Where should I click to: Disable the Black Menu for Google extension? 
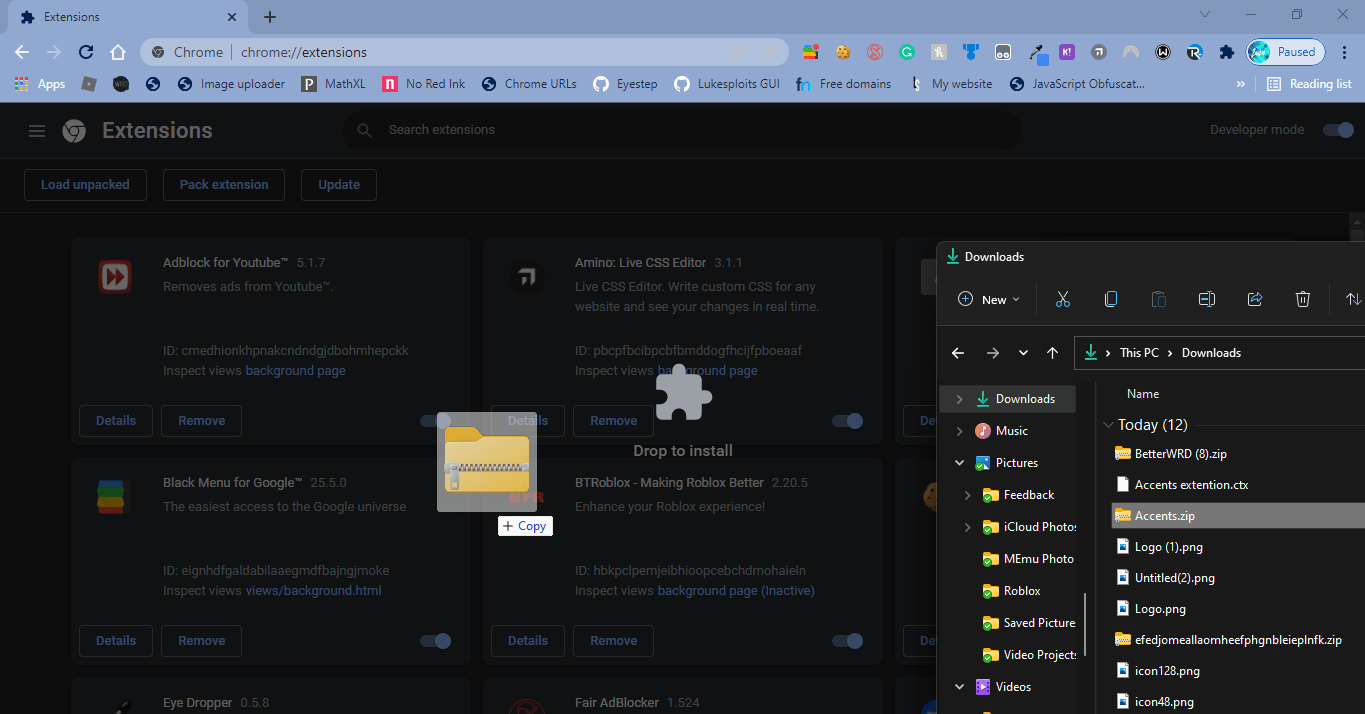435,641
